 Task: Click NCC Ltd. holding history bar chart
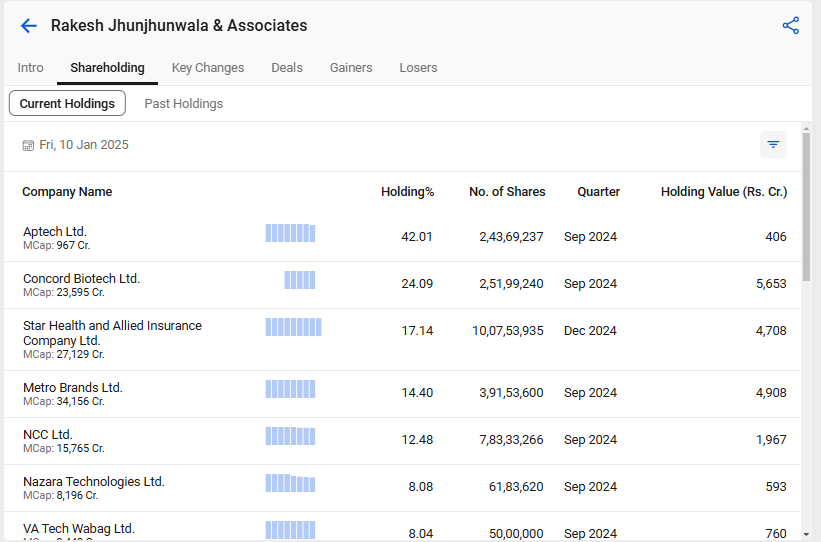pyautogui.click(x=290, y=436)
